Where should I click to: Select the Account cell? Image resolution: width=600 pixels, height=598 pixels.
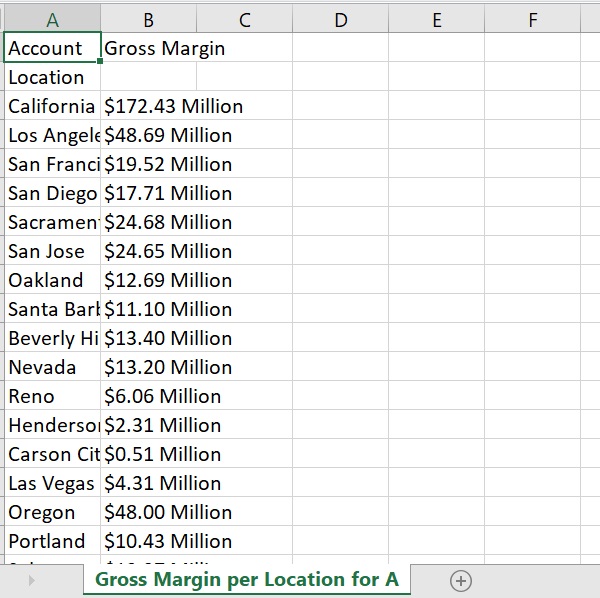[52, 48]
